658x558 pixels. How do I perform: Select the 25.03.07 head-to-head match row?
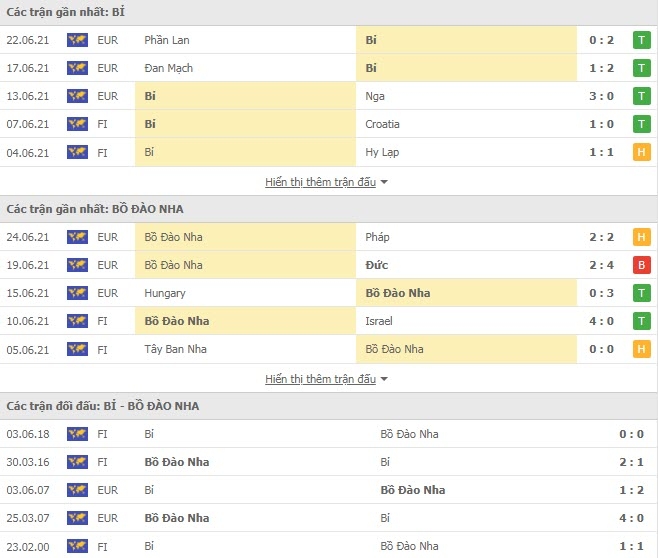[329, 518]
